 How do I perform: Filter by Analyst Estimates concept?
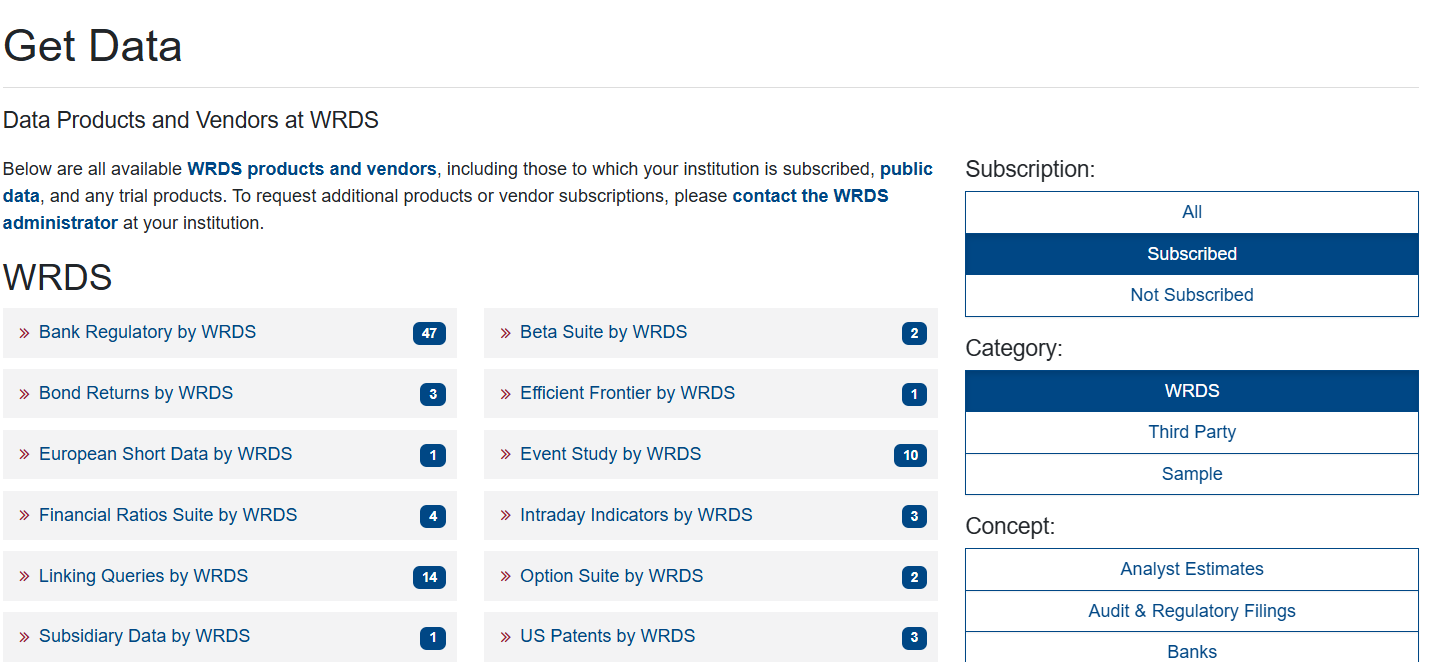1191,569
